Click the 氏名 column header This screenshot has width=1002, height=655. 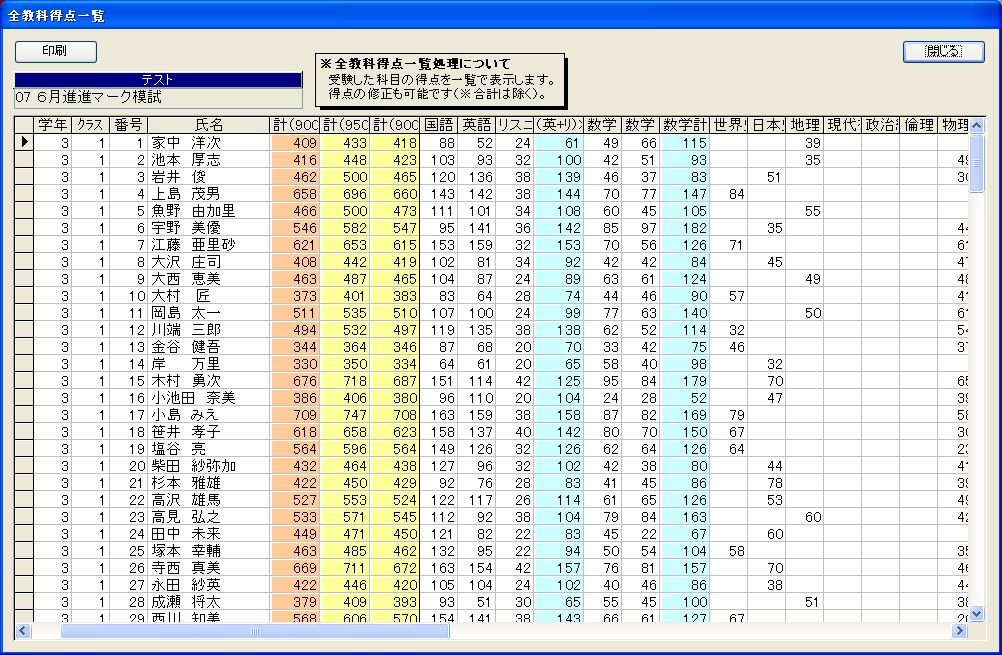tap(208, 125)
